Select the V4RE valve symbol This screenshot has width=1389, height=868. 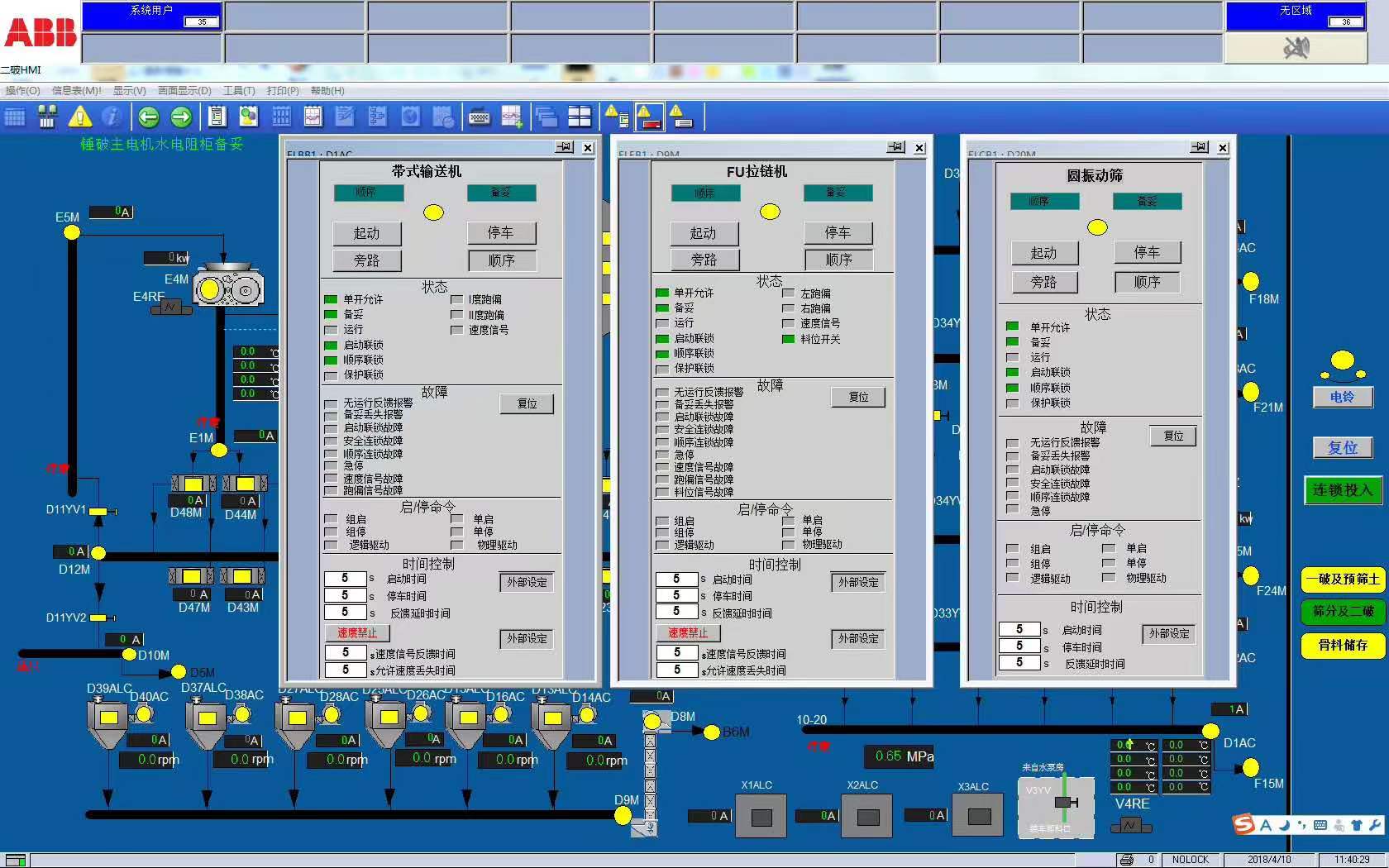pos(1131,824)
